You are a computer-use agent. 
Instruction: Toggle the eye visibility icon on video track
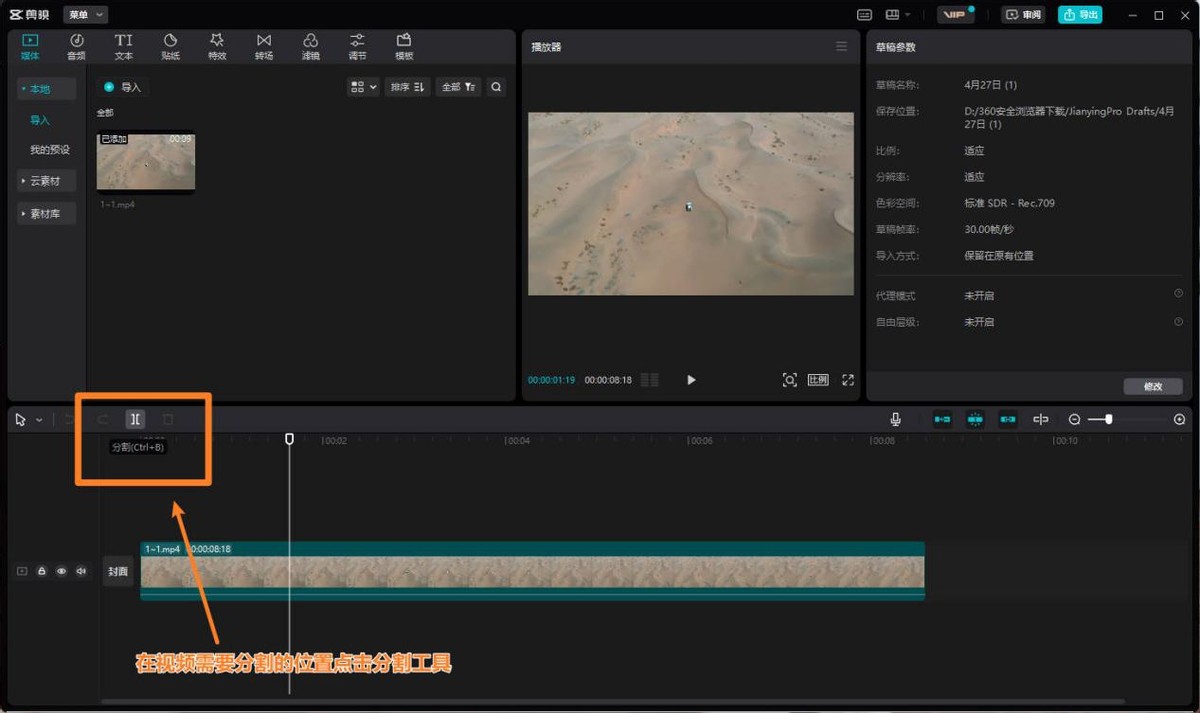pyautogui.click(x=61, y=571)
